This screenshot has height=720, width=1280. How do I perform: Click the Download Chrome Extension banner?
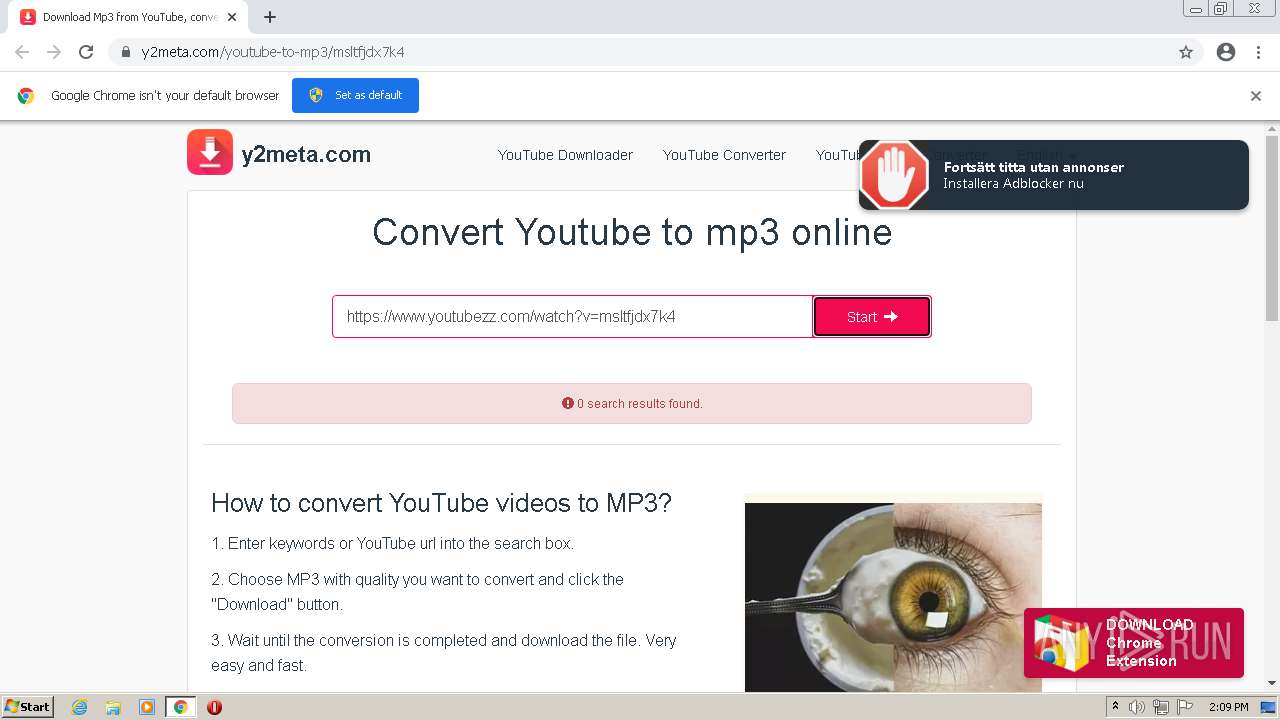click(x=1133, y=643)
